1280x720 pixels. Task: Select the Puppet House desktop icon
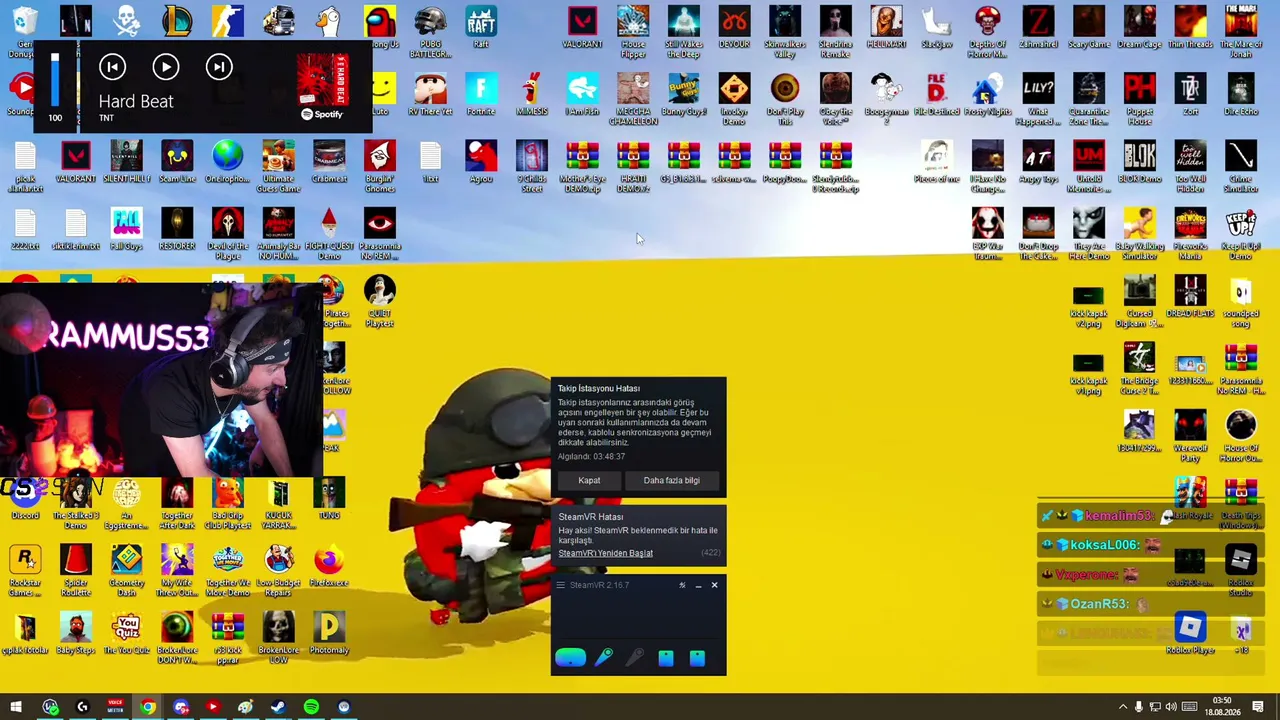pyautogui.click(x=1139, y=99)
